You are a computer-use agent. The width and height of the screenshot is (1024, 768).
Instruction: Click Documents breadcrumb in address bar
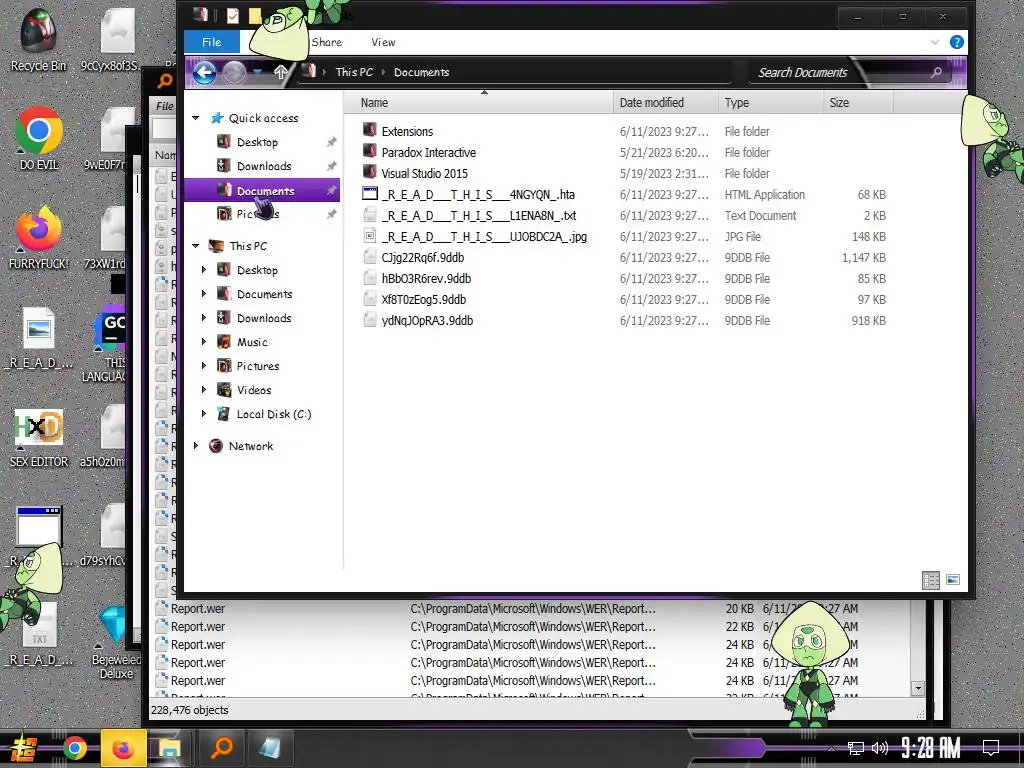tap(421, 72)
